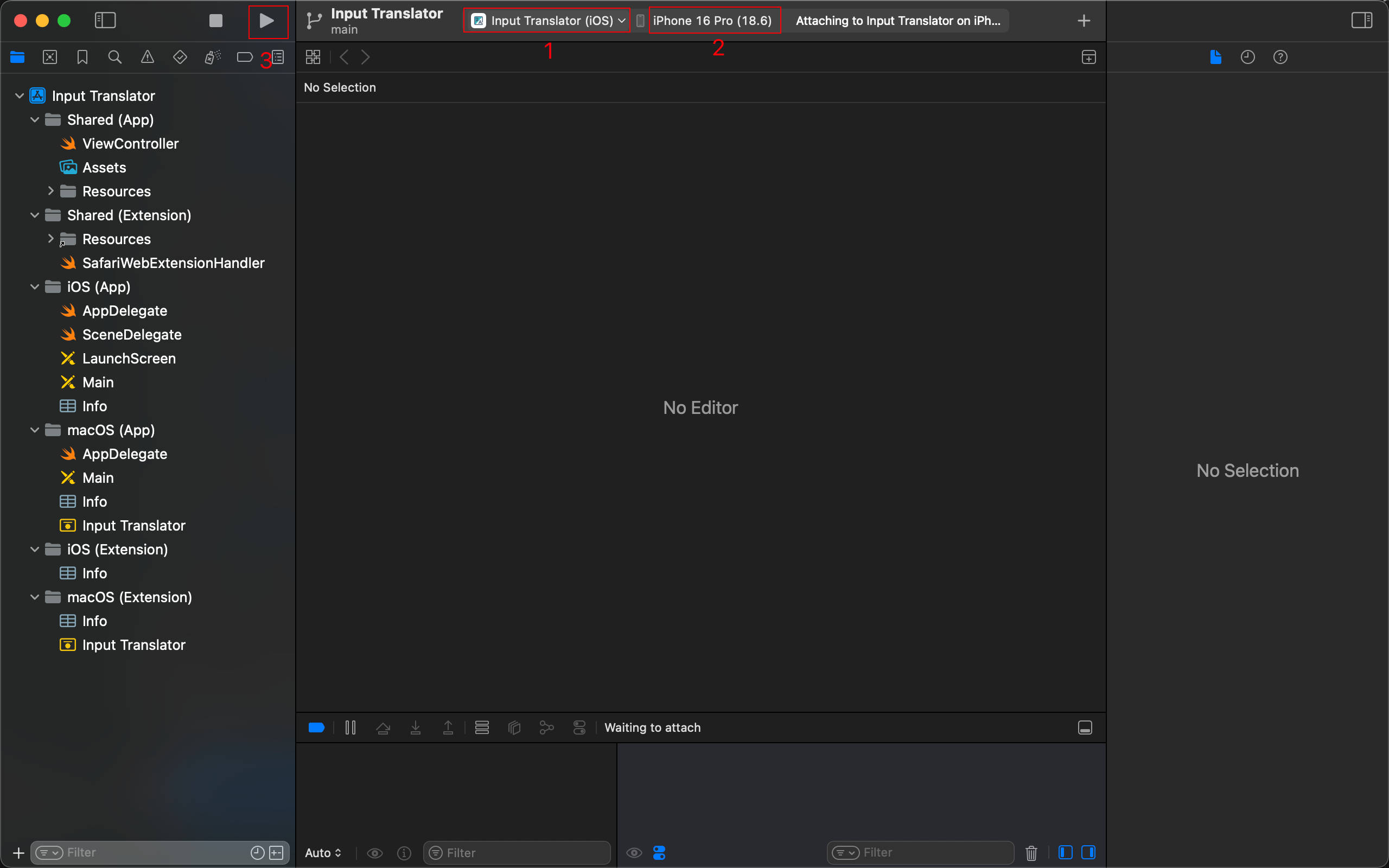Open Info under iOS (Extension)
The height and width of the screenshot is (868, 1389).
click(94, 573)
